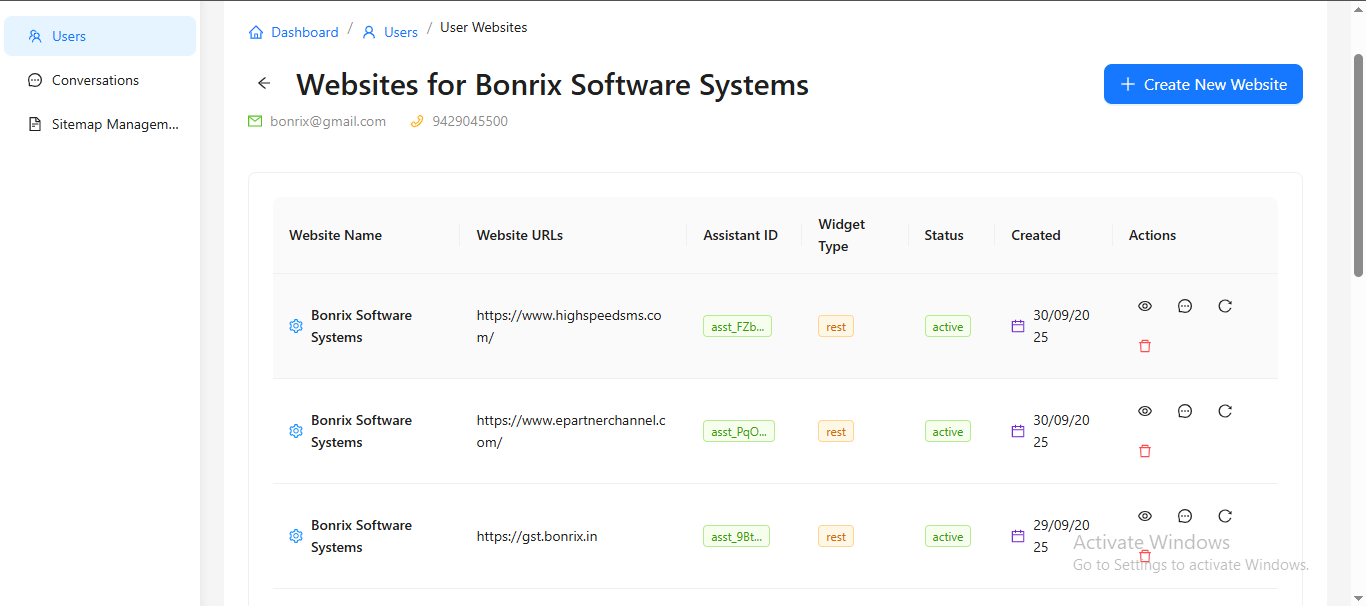Click the active status badge on the first row
This screenshot has height=606, width=1366.
[x=947, y=325]
